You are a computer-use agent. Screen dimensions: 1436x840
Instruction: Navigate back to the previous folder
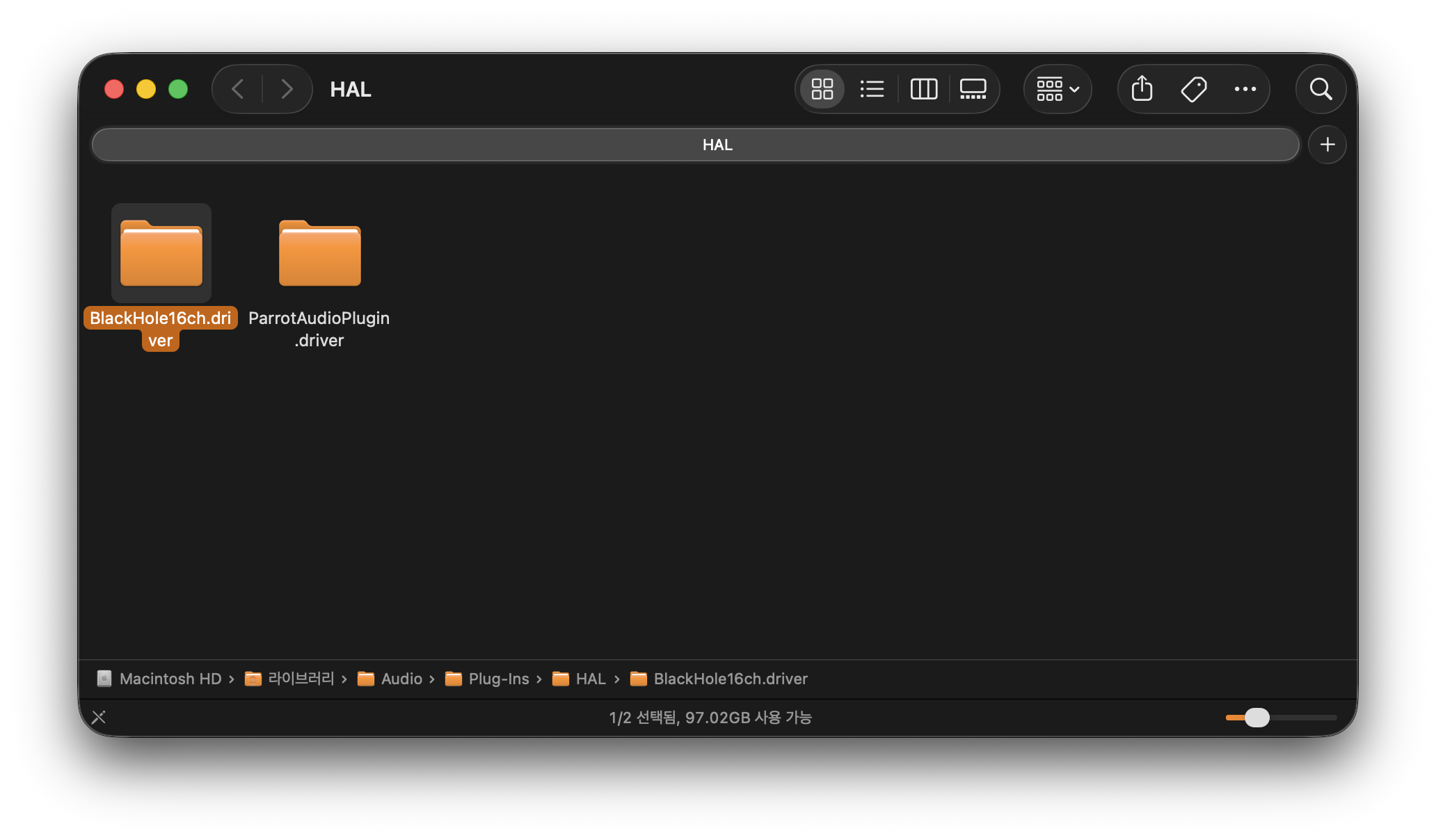coord(237,89)
